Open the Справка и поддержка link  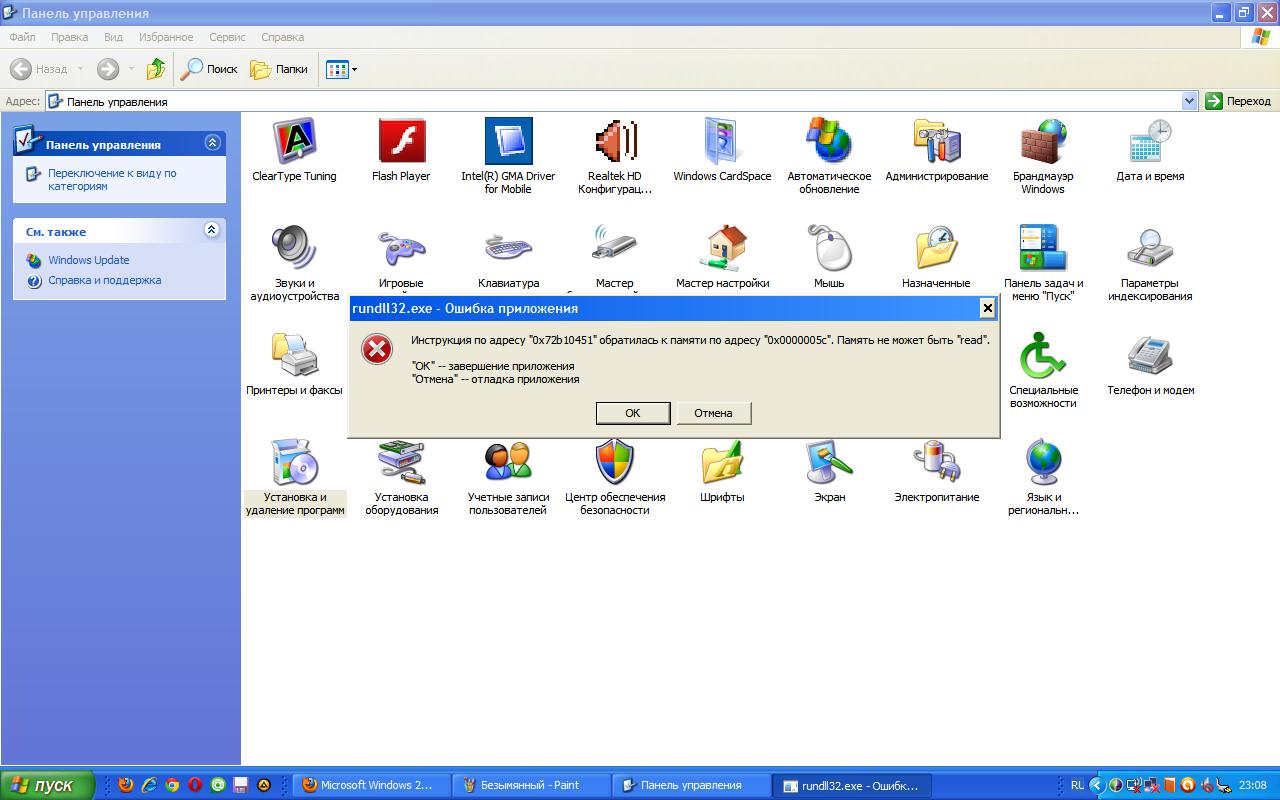[105, 280]
